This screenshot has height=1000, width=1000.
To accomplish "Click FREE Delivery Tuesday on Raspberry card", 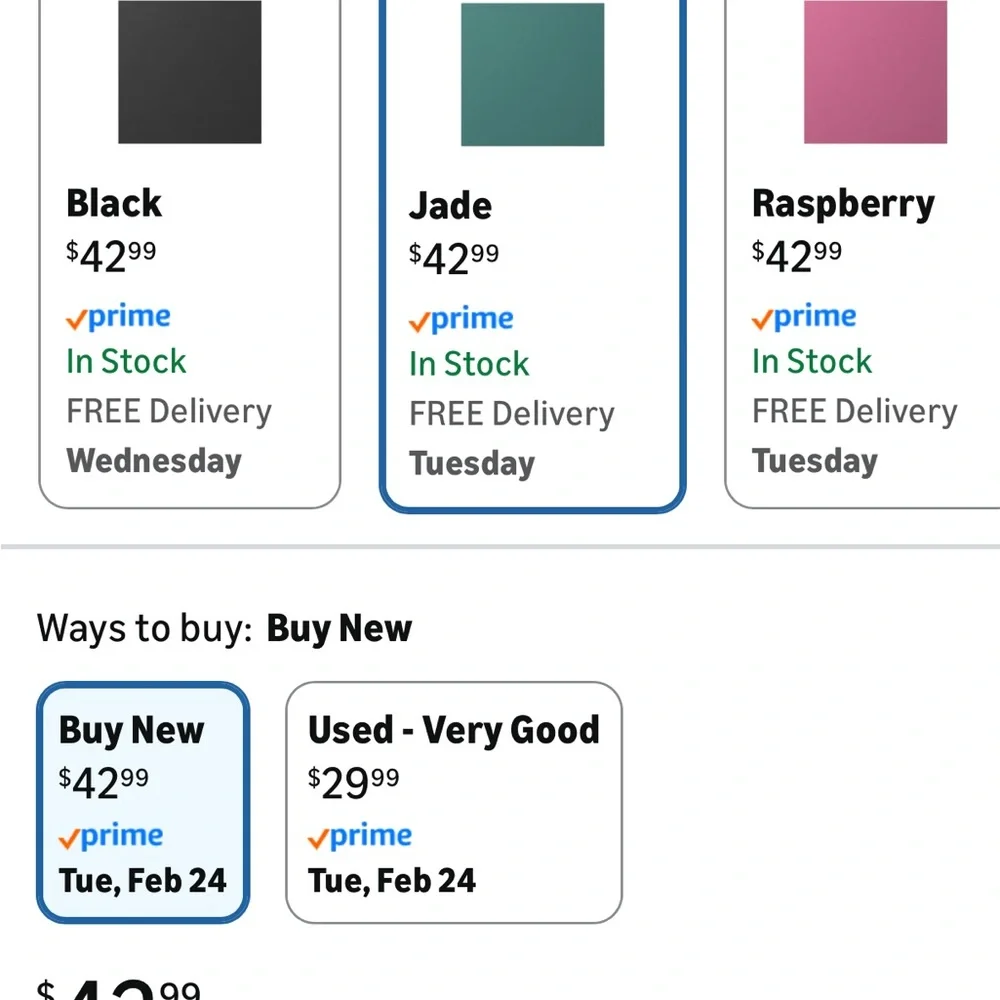I will pos(854,436).
